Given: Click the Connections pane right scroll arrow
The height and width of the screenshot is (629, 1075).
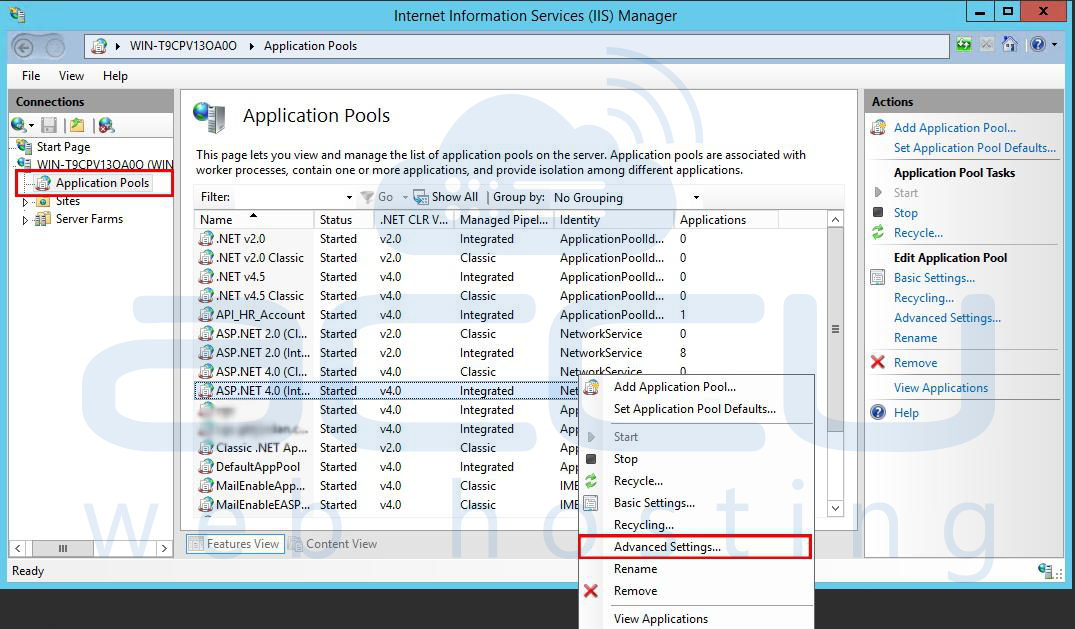Looking at the screenshot, I should pos(164,548).
